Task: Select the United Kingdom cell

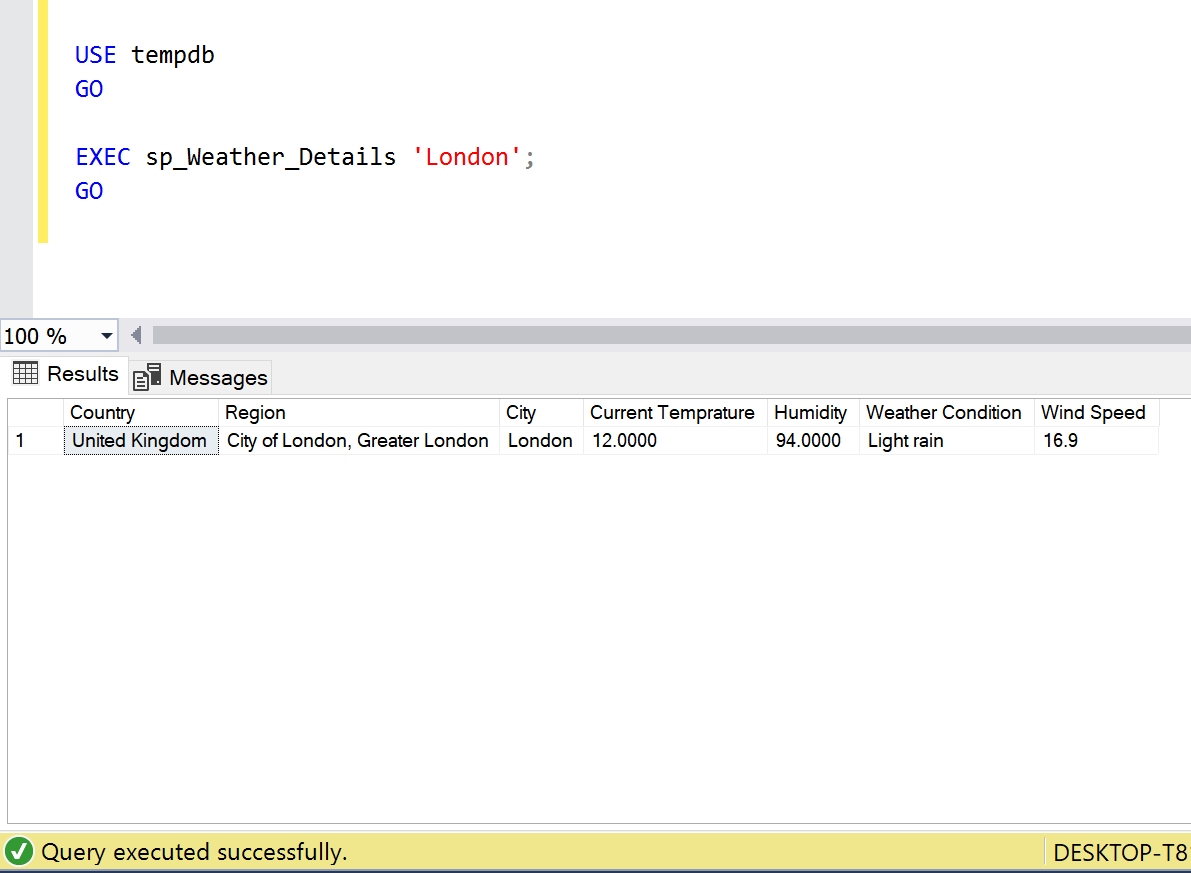Action: (x=140, y=441)
